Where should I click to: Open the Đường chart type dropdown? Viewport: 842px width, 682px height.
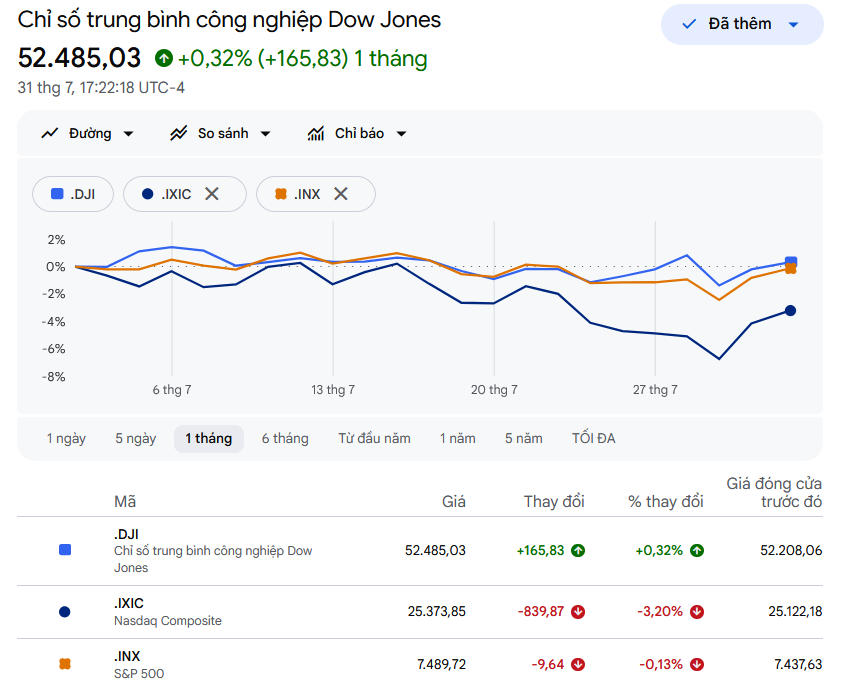click(x=88, y=133)
